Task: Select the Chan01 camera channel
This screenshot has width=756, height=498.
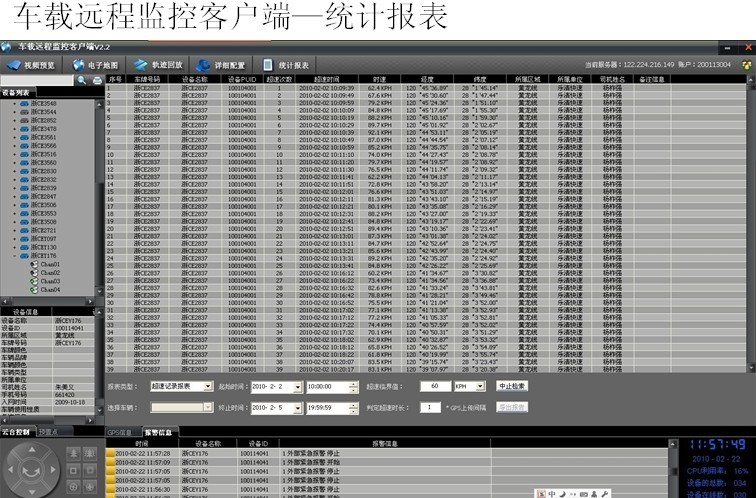Action: coord(49,265)
